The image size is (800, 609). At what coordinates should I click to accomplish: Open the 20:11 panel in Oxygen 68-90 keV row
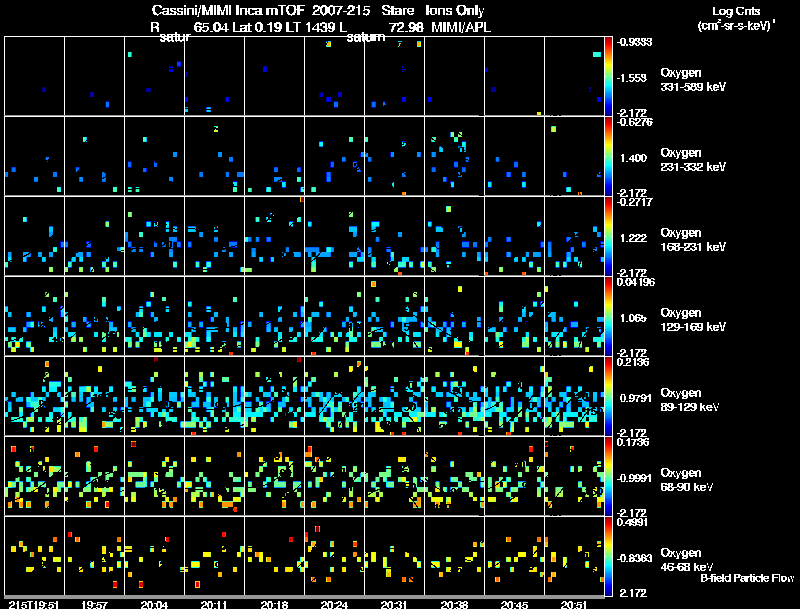[x=214, y=476]
